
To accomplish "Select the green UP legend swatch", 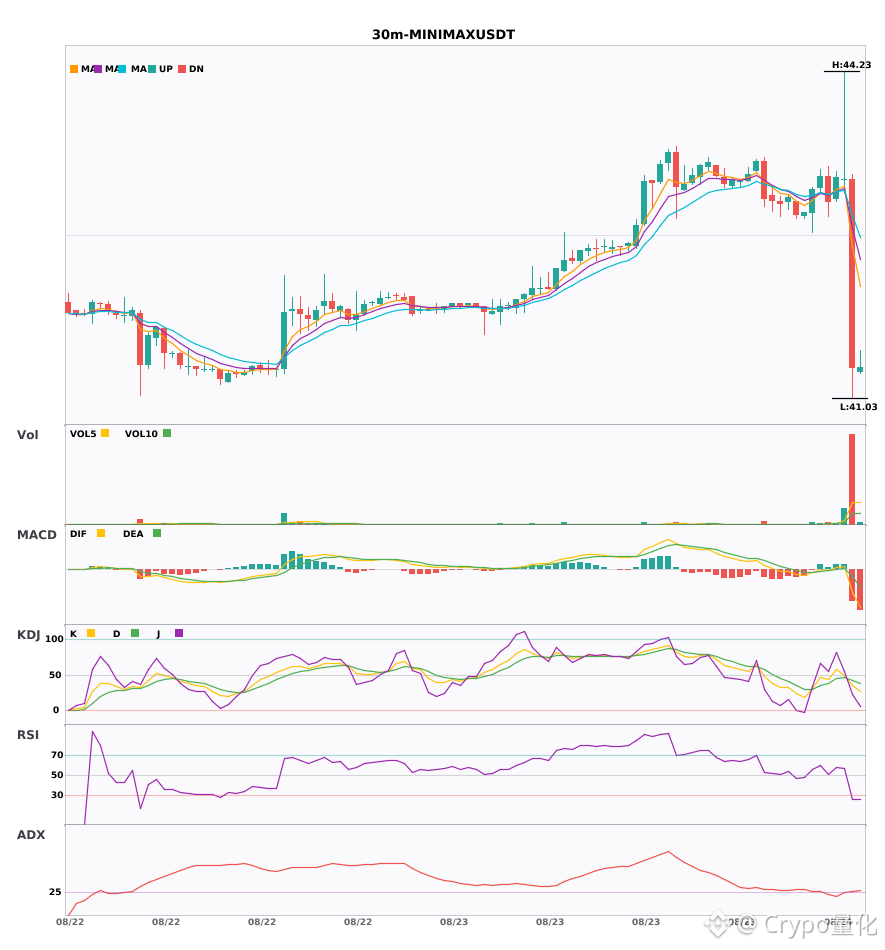I will [152, 69].
